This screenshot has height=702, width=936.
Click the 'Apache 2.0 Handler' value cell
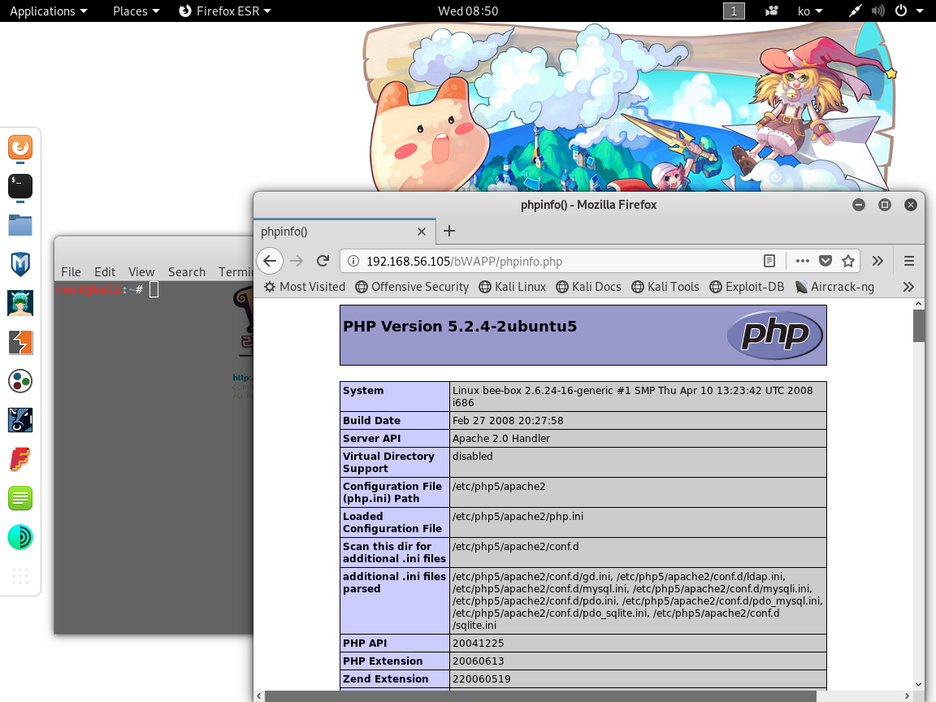tap(638, 438)
